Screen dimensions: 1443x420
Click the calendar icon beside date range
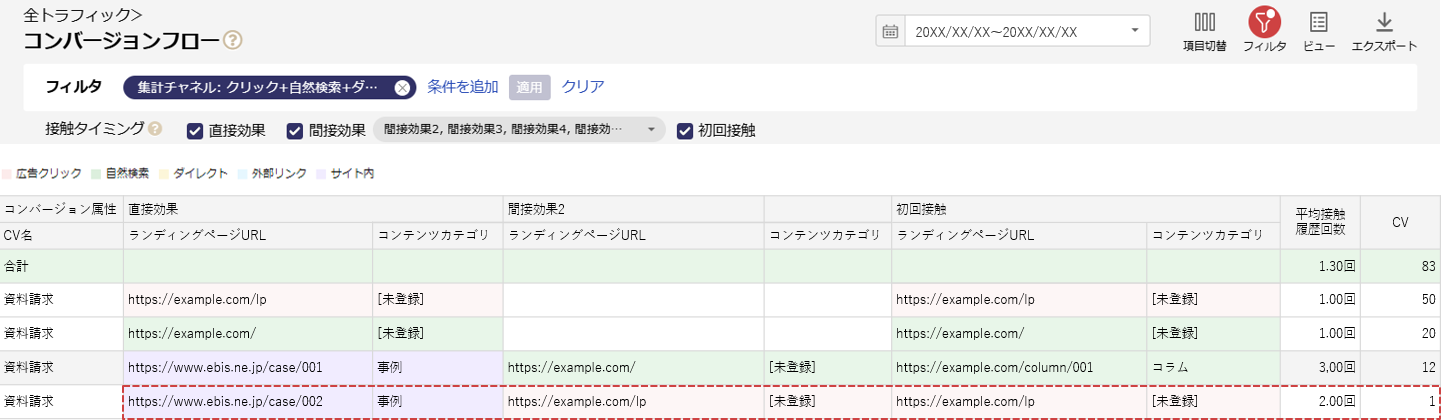(890, 31)
